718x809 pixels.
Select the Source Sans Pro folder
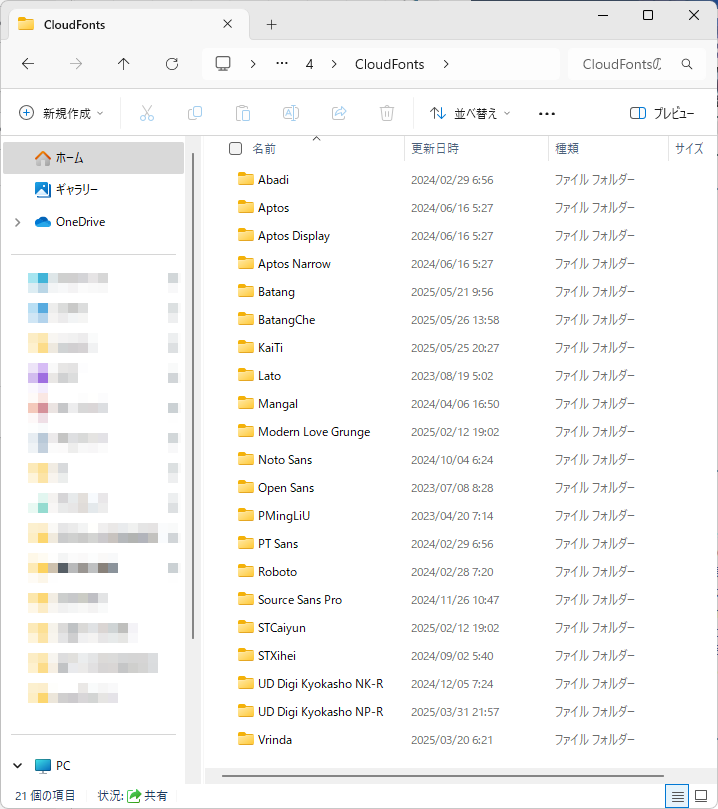pyautogui.click(x=300, y=600)
